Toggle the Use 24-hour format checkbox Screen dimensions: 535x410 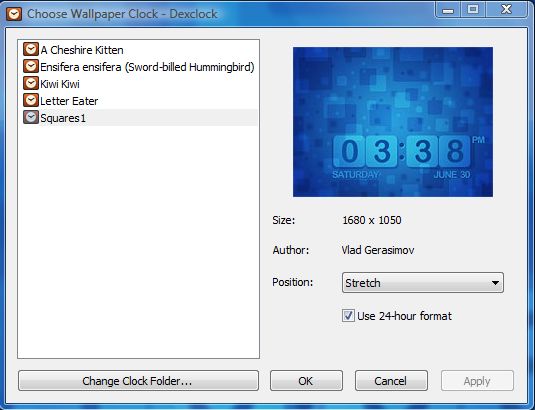348,316
